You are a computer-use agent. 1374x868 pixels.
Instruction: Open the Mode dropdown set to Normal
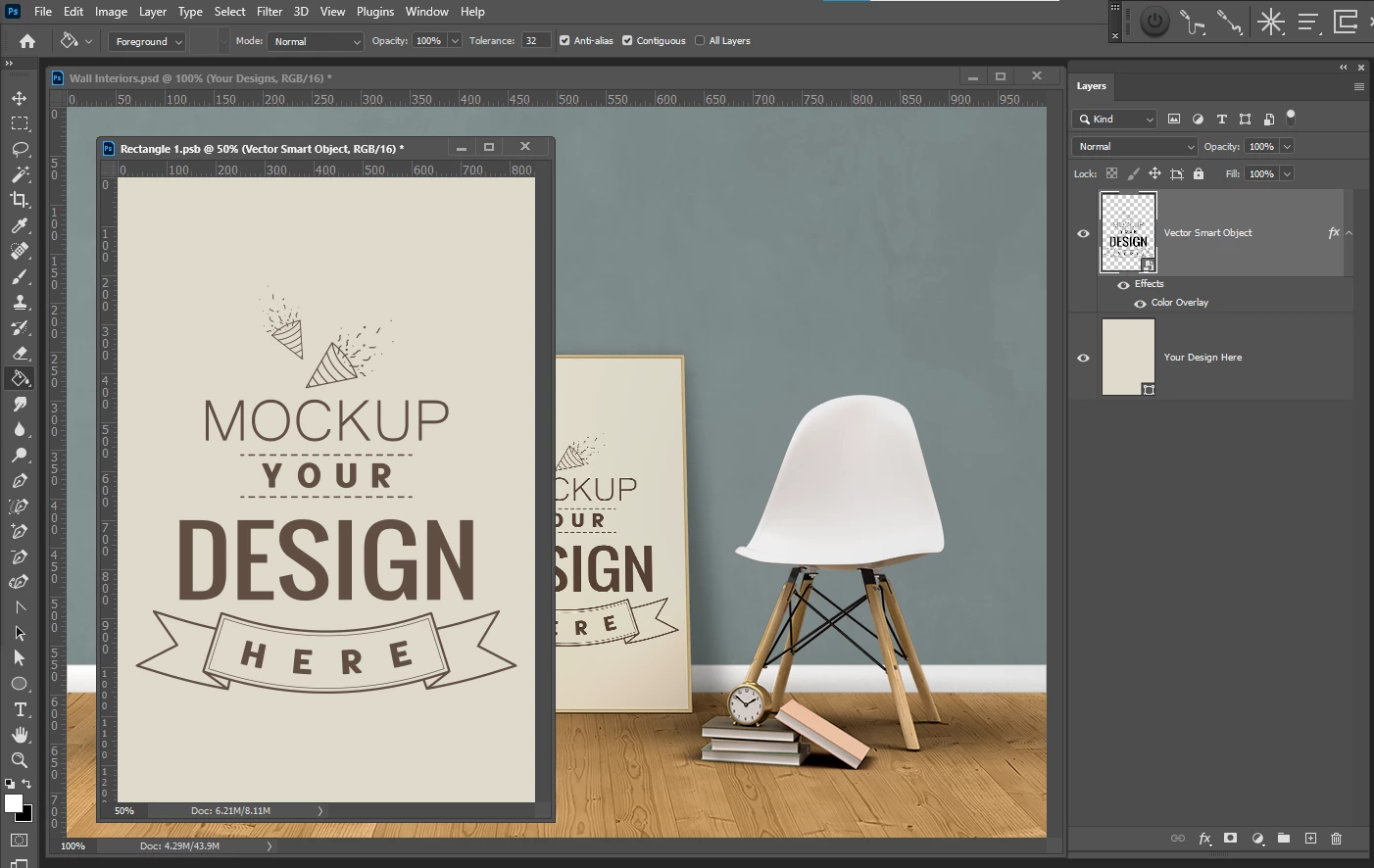point(316,41)
